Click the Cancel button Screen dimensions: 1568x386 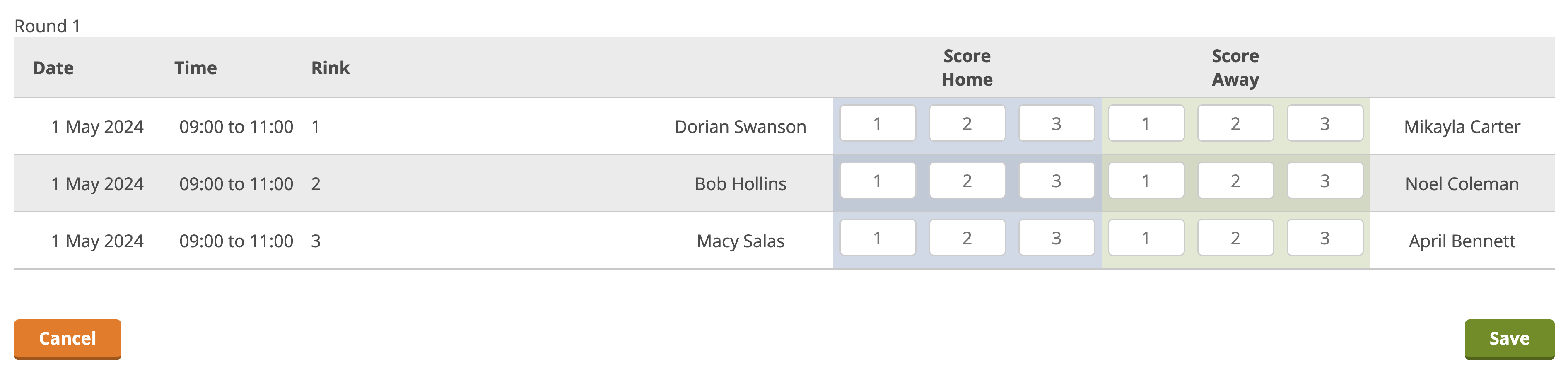[x=68, y=338]
